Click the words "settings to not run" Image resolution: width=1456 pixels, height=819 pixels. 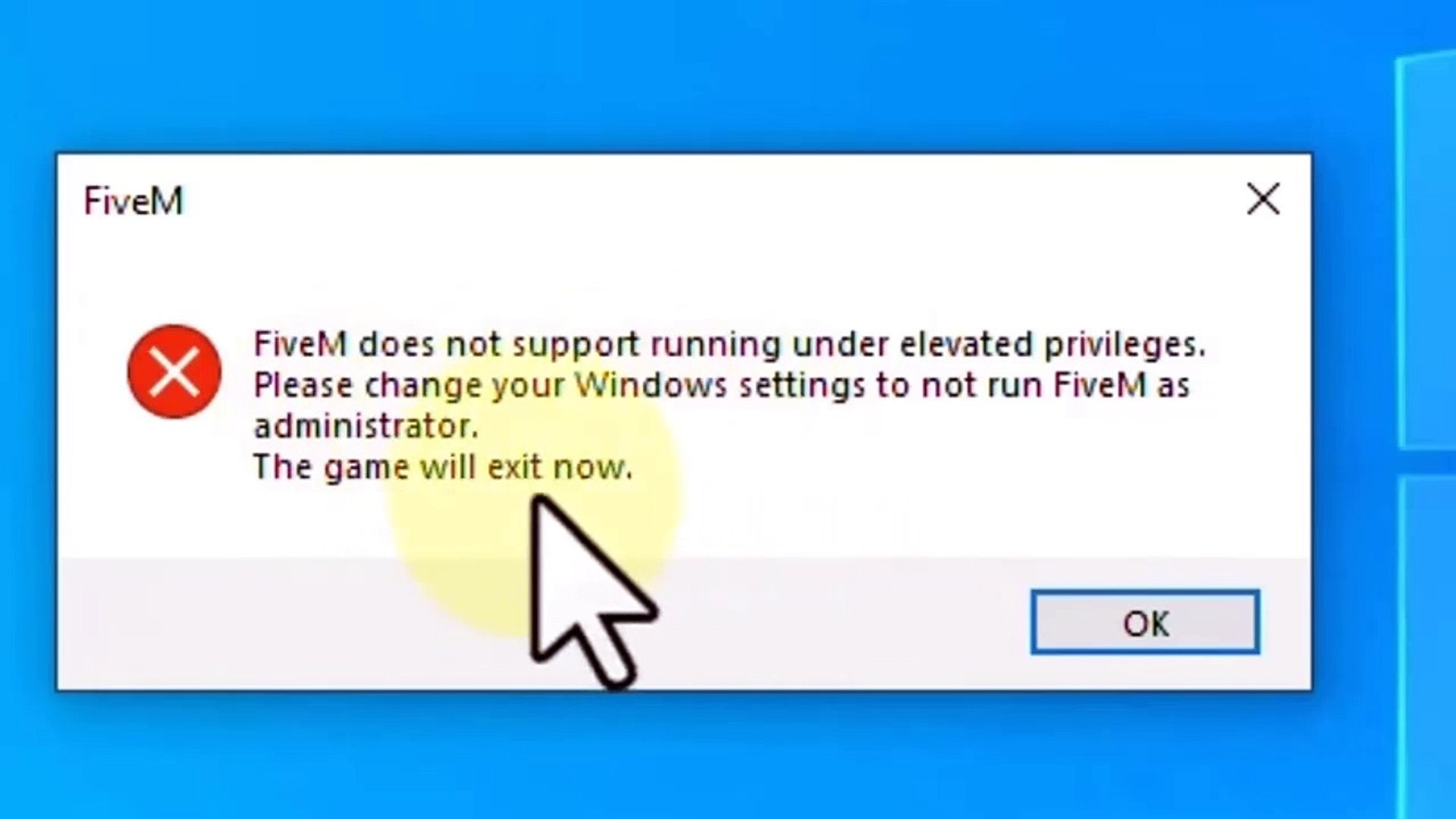click(x=891, y=385)
